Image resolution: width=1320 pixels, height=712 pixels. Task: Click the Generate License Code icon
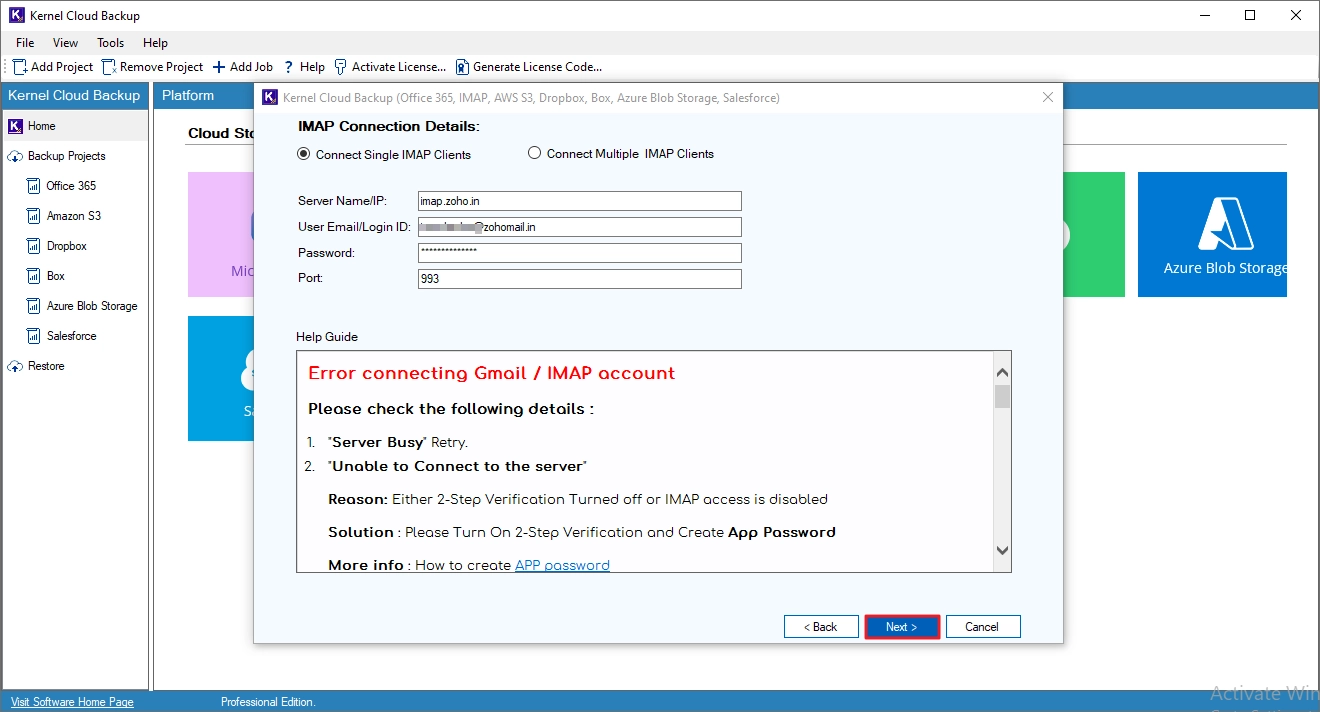coord(462,67)
